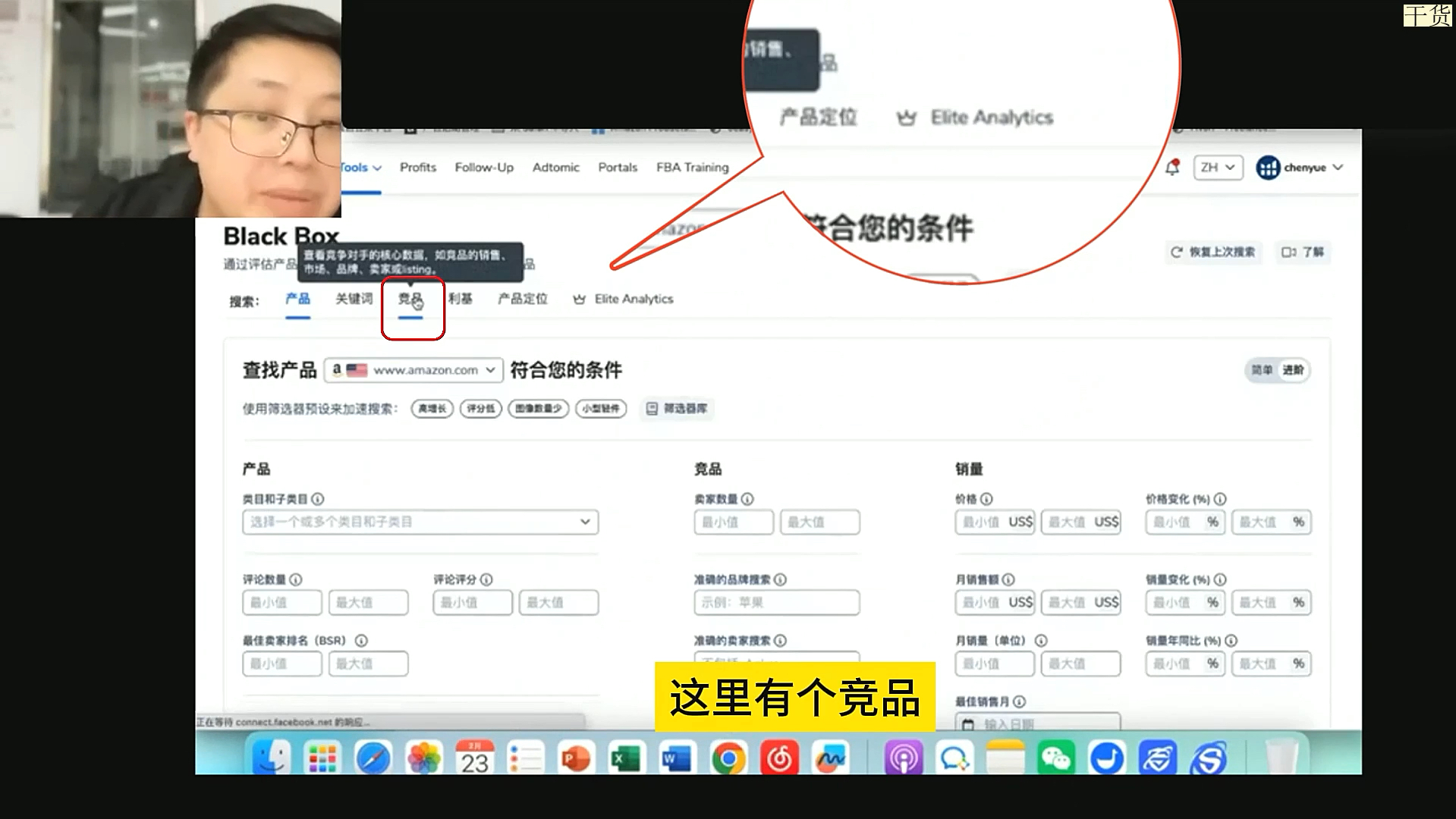1456x819 pixels.
Task: Open Profits in the top navigation
Action: coord(418,168)
